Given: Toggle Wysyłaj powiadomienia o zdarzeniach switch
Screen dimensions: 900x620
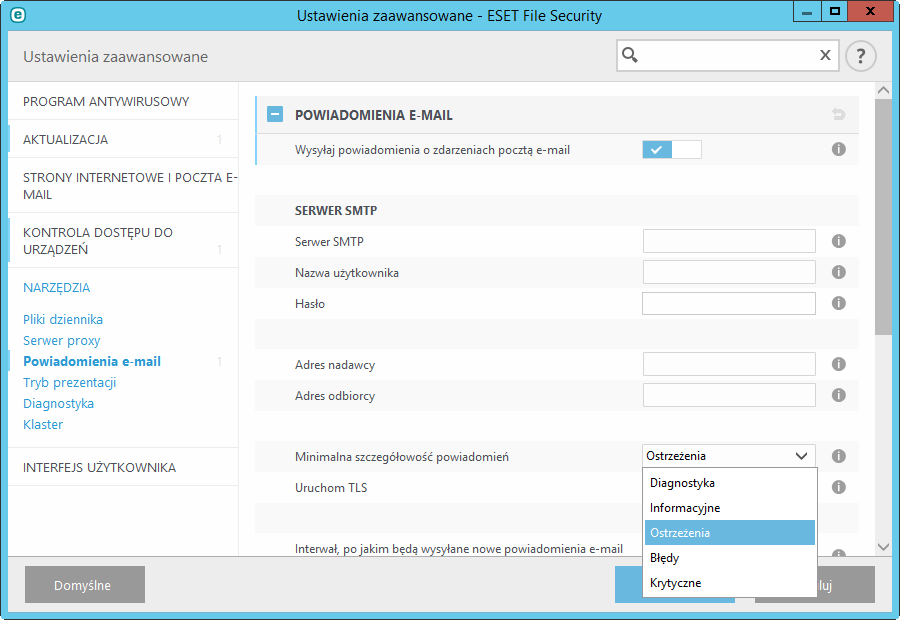Looking at the screenshot, I should tap(672, 149).
